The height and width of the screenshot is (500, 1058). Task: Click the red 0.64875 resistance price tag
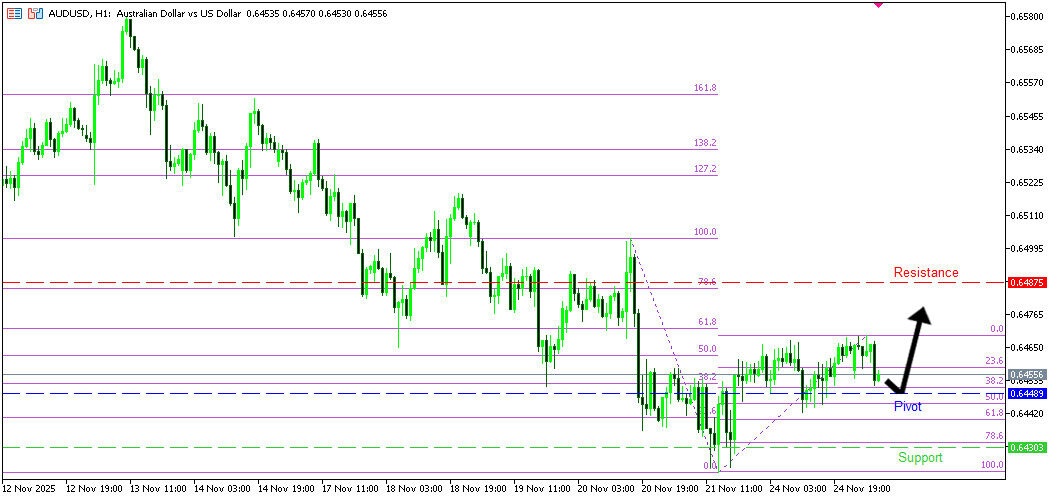point(1027,283)
